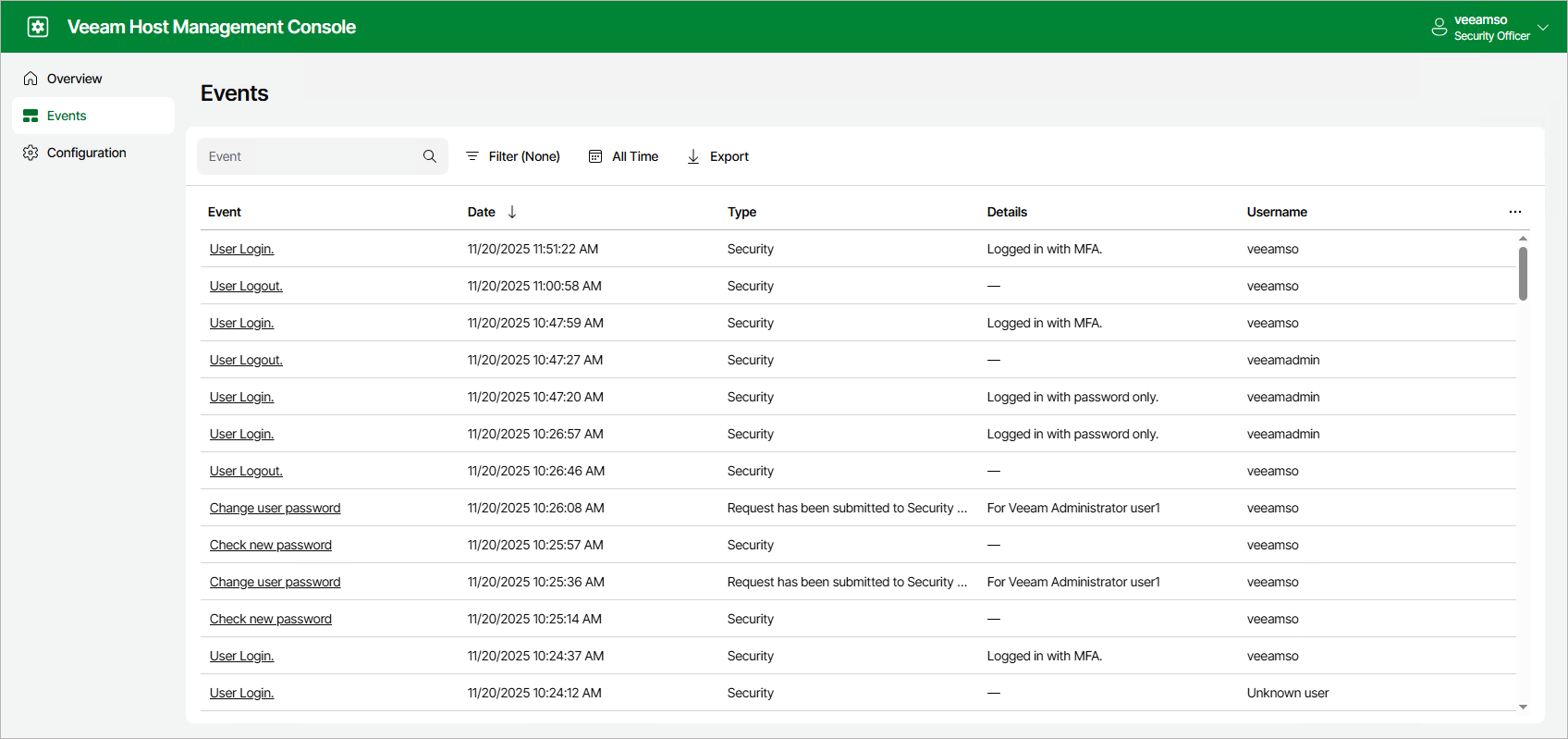The height and width of the screenshot is (739, 1568).
Task: Click 'Logged in with MFA.' for 10:24:37 AM
Action: coord(1044,656)
